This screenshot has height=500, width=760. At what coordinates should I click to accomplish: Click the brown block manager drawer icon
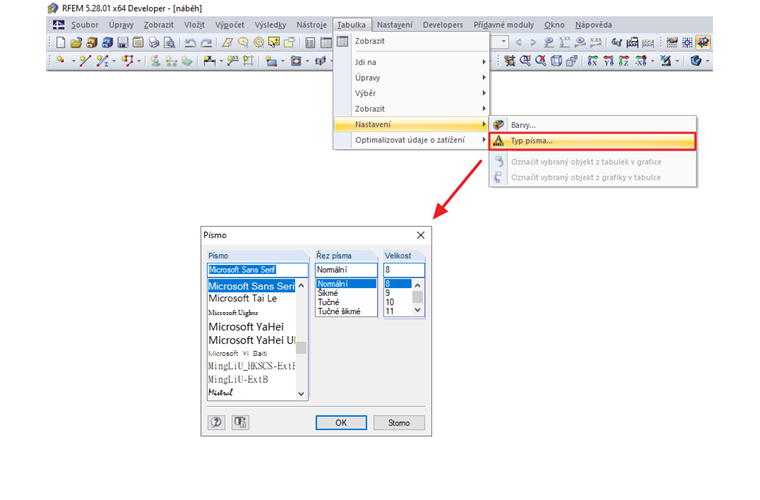pyautogui.click(x=92, y=43)
